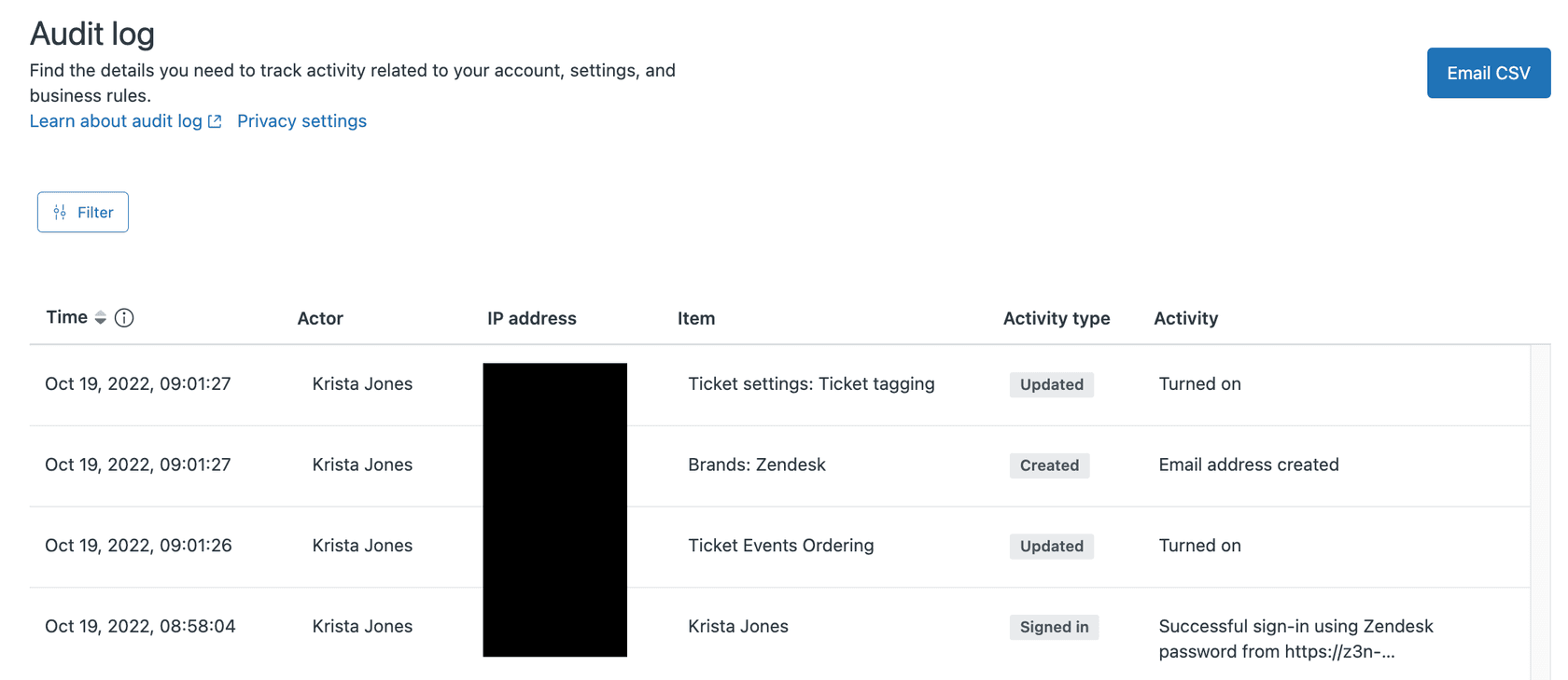1568x680 pixels.
Task: Click the Updated badge on Ticket tagging row
Action: coord(1051,384)
